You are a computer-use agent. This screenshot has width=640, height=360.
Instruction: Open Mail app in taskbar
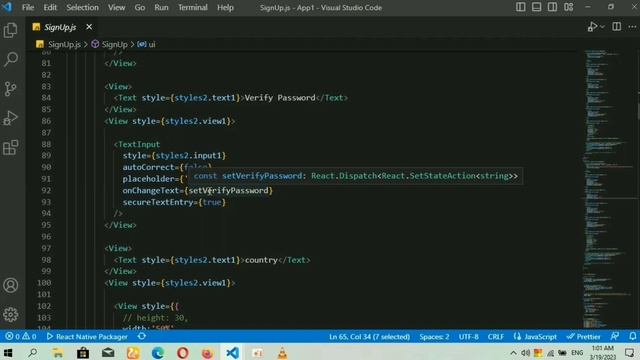pyautogui.click(x=108, y=353)
